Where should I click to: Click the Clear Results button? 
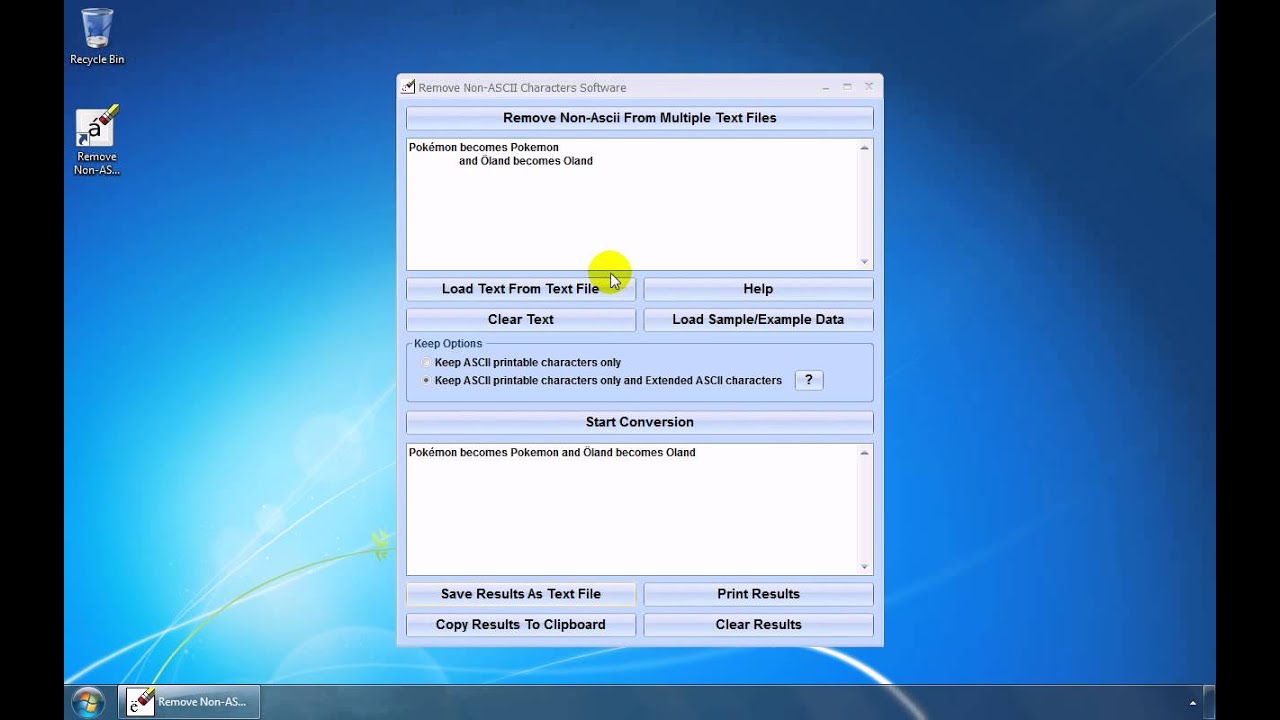[758, 625]
